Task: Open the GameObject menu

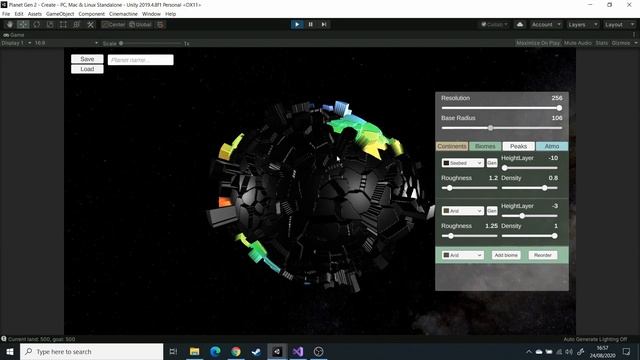Action: point(60,14)
